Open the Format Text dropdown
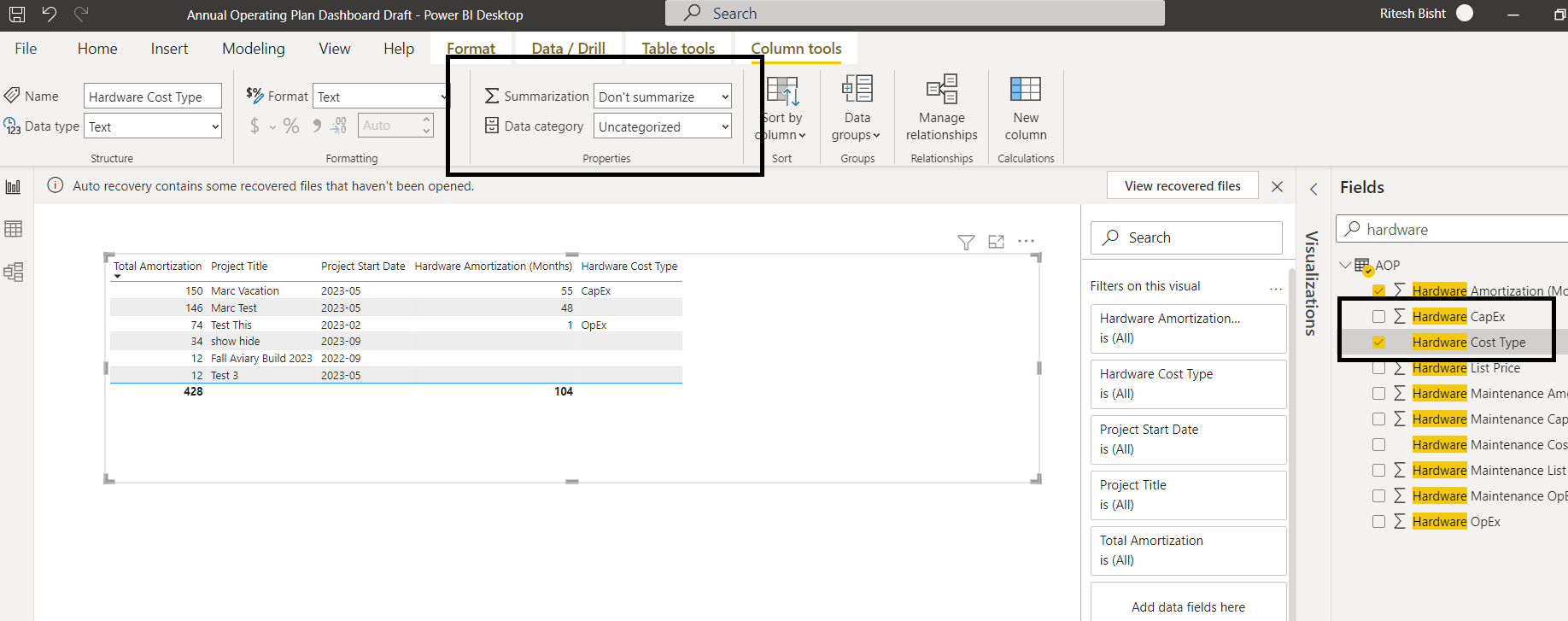The width and height of the screenshot is (1568, 621). click(381, 97)
